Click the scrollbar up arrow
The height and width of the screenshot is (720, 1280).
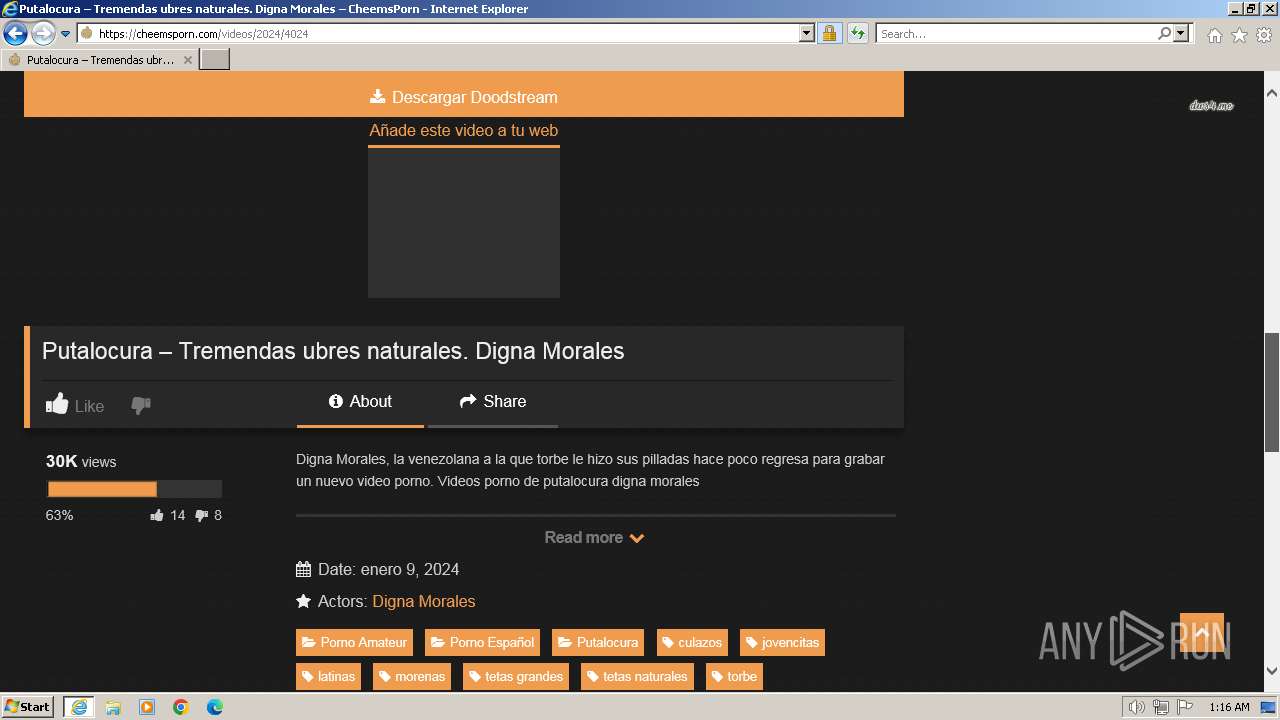[x=1272, y=93]
